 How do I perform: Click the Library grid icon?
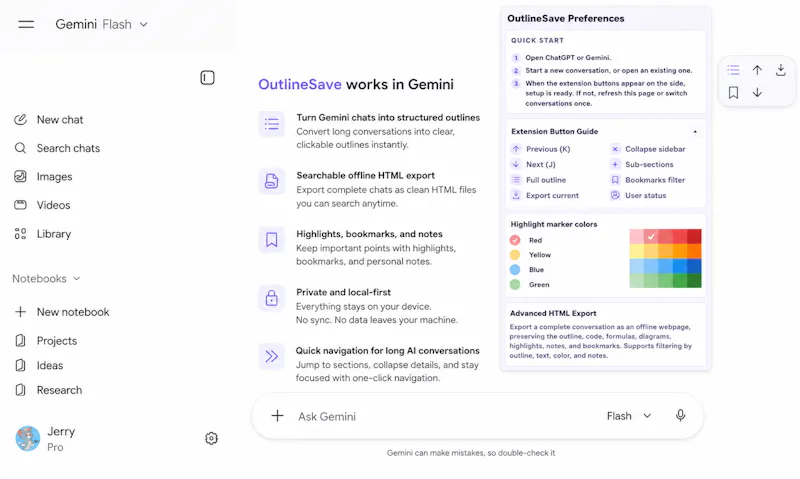click(20, 234)
